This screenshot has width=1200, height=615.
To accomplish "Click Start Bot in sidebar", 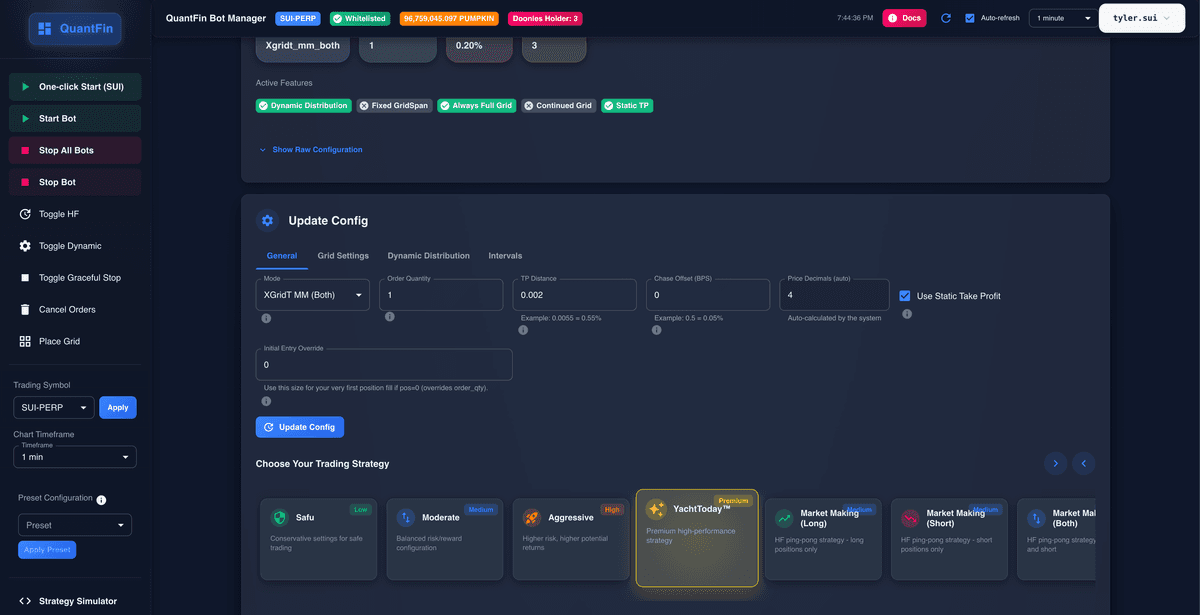I will [x=75, y=119].
